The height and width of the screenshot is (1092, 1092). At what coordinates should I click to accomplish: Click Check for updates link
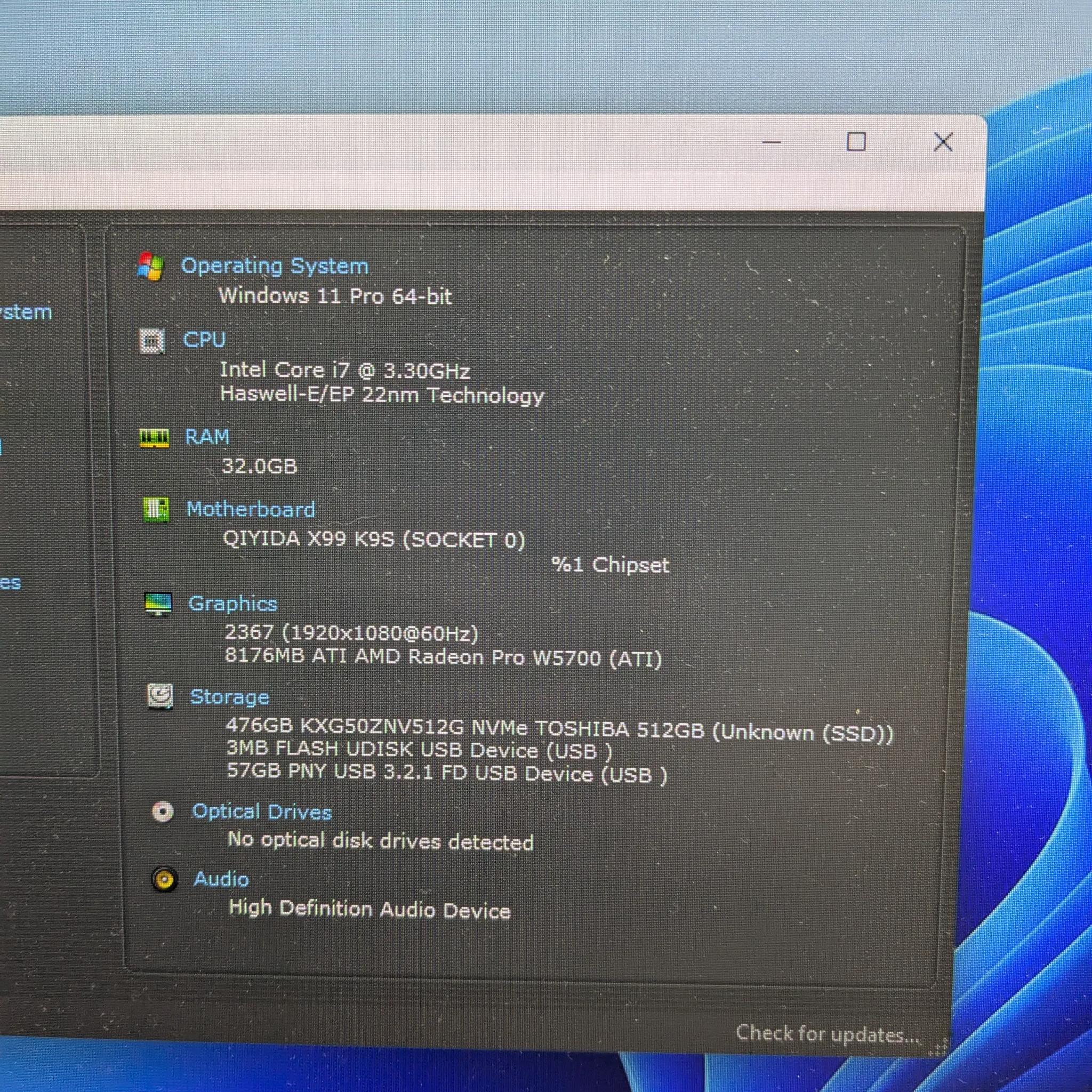(x=828, y=1034)
